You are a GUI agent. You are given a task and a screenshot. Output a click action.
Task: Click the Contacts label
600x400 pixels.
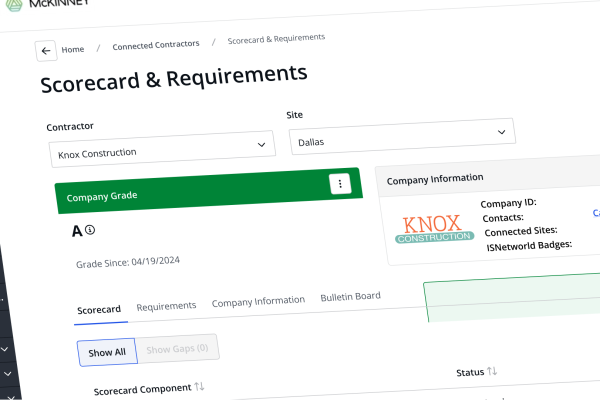(x=503, y=217)
